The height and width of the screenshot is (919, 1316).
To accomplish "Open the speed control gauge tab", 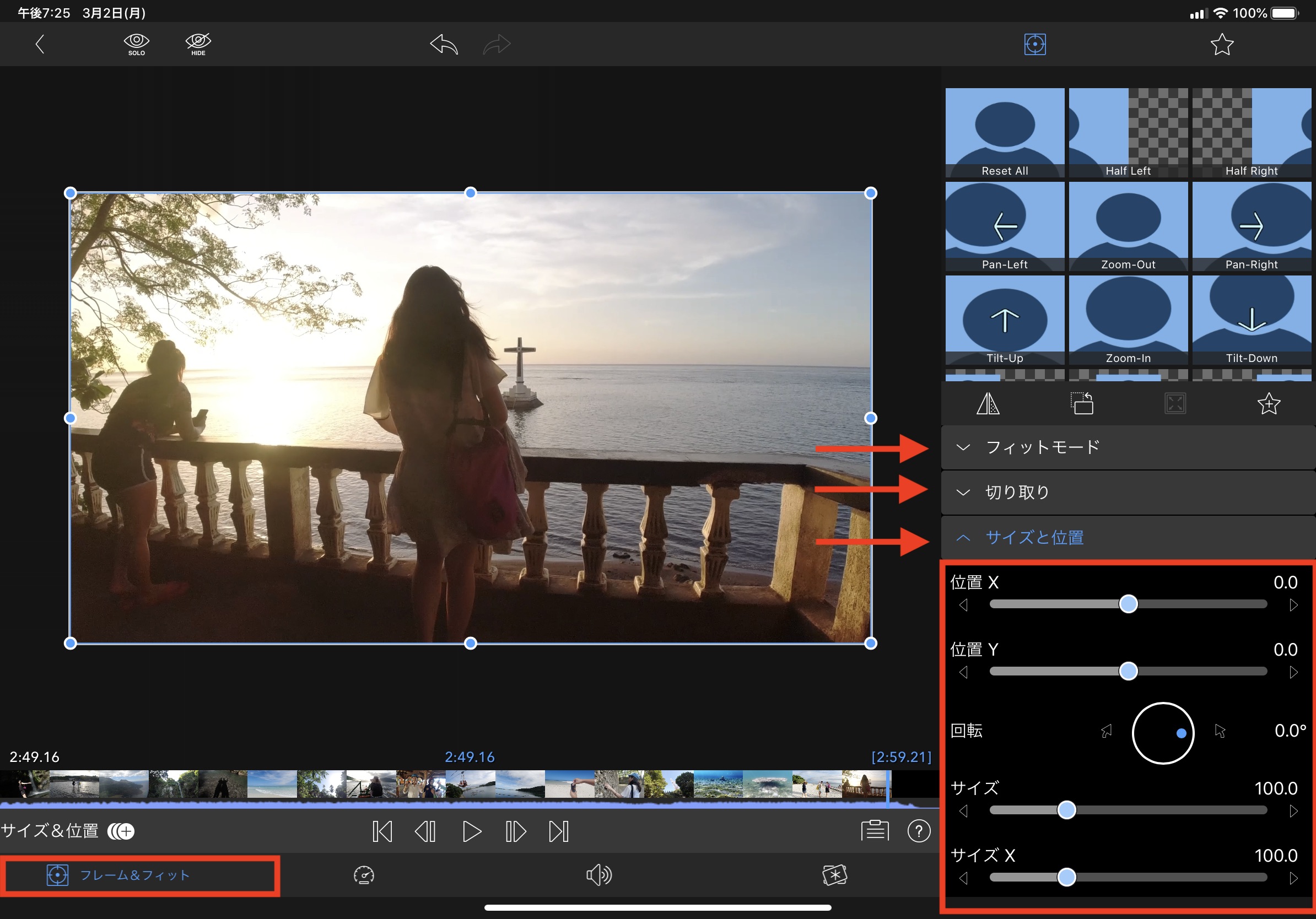I will pos(364,875).
